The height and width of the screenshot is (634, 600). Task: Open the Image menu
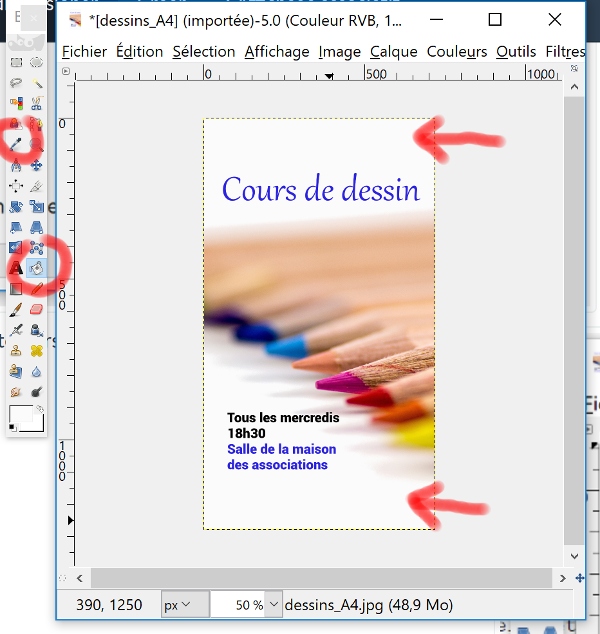coord(340,52)
